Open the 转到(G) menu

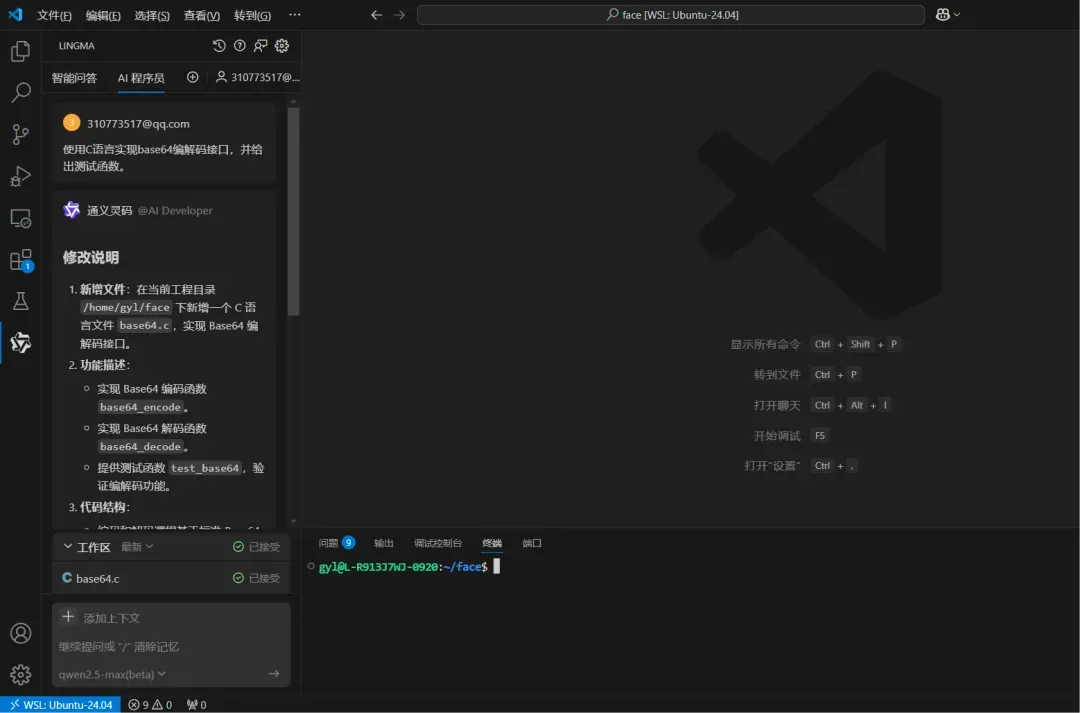[x=252, y=15]
